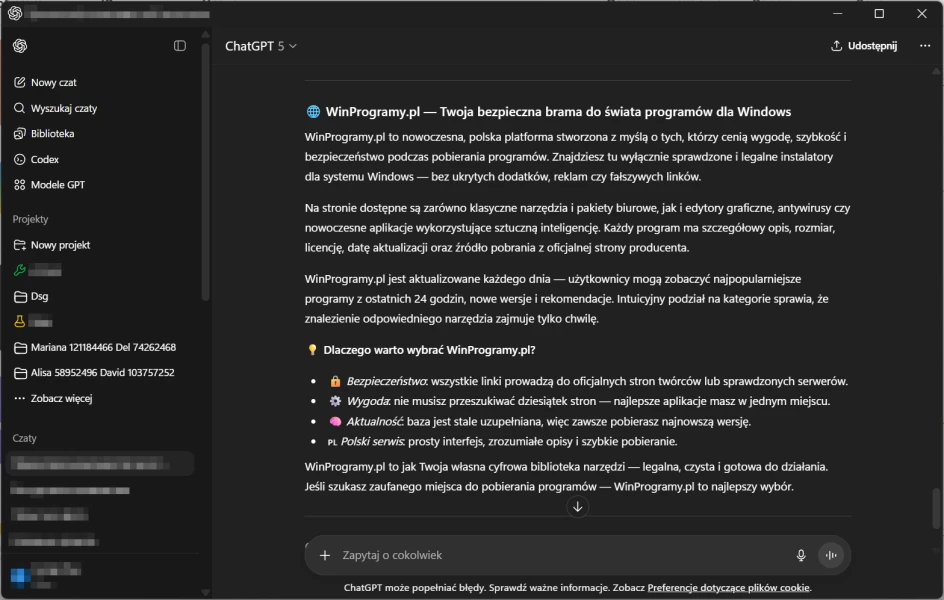Open Codex from sidebar
The width and height of the screenshot is (944, 600).
point(45,159)
